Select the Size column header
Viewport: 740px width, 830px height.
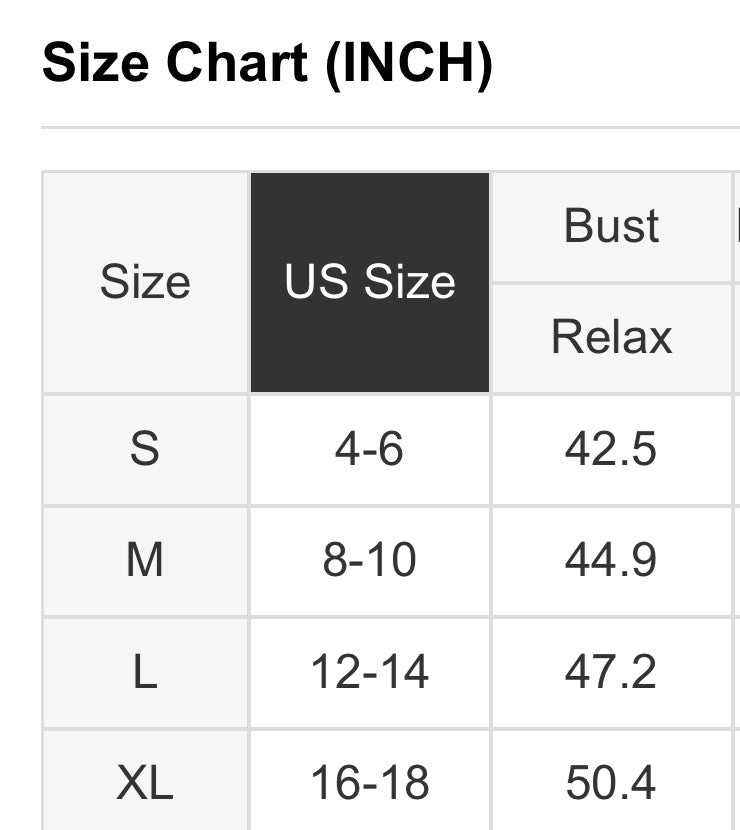click(145, 282)
